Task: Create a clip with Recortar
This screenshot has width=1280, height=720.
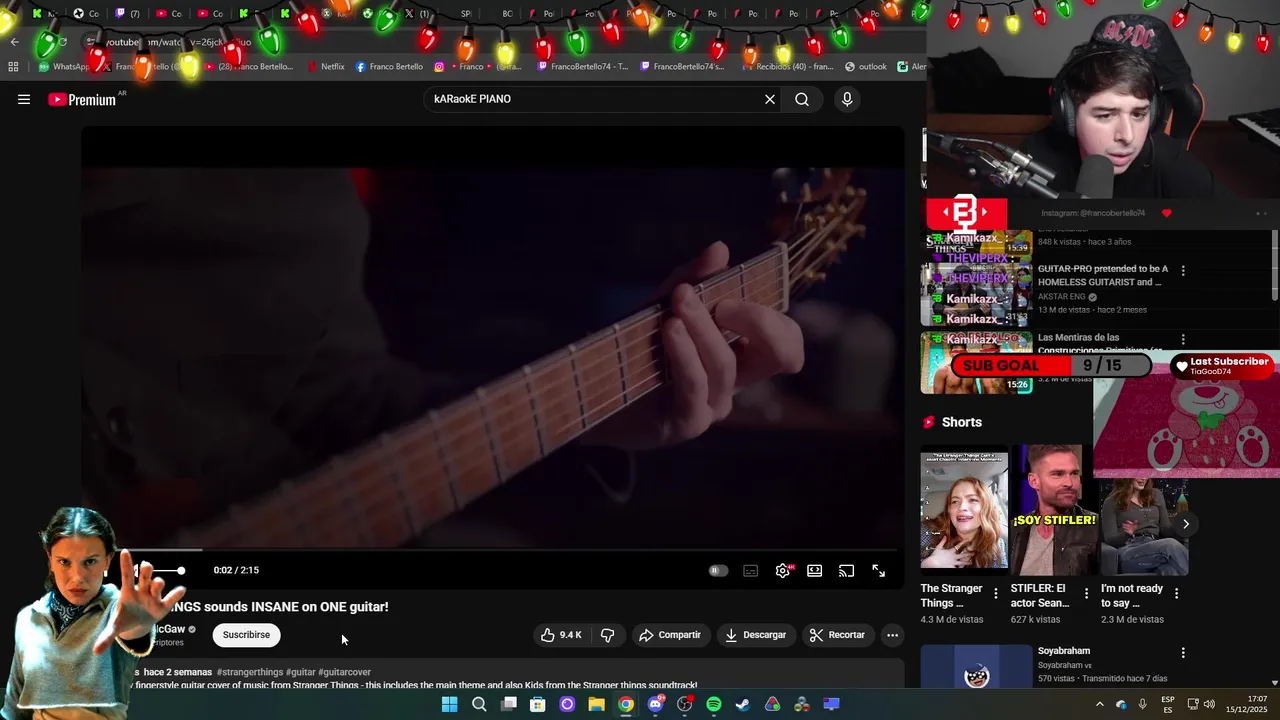Action: click(837, 635)
